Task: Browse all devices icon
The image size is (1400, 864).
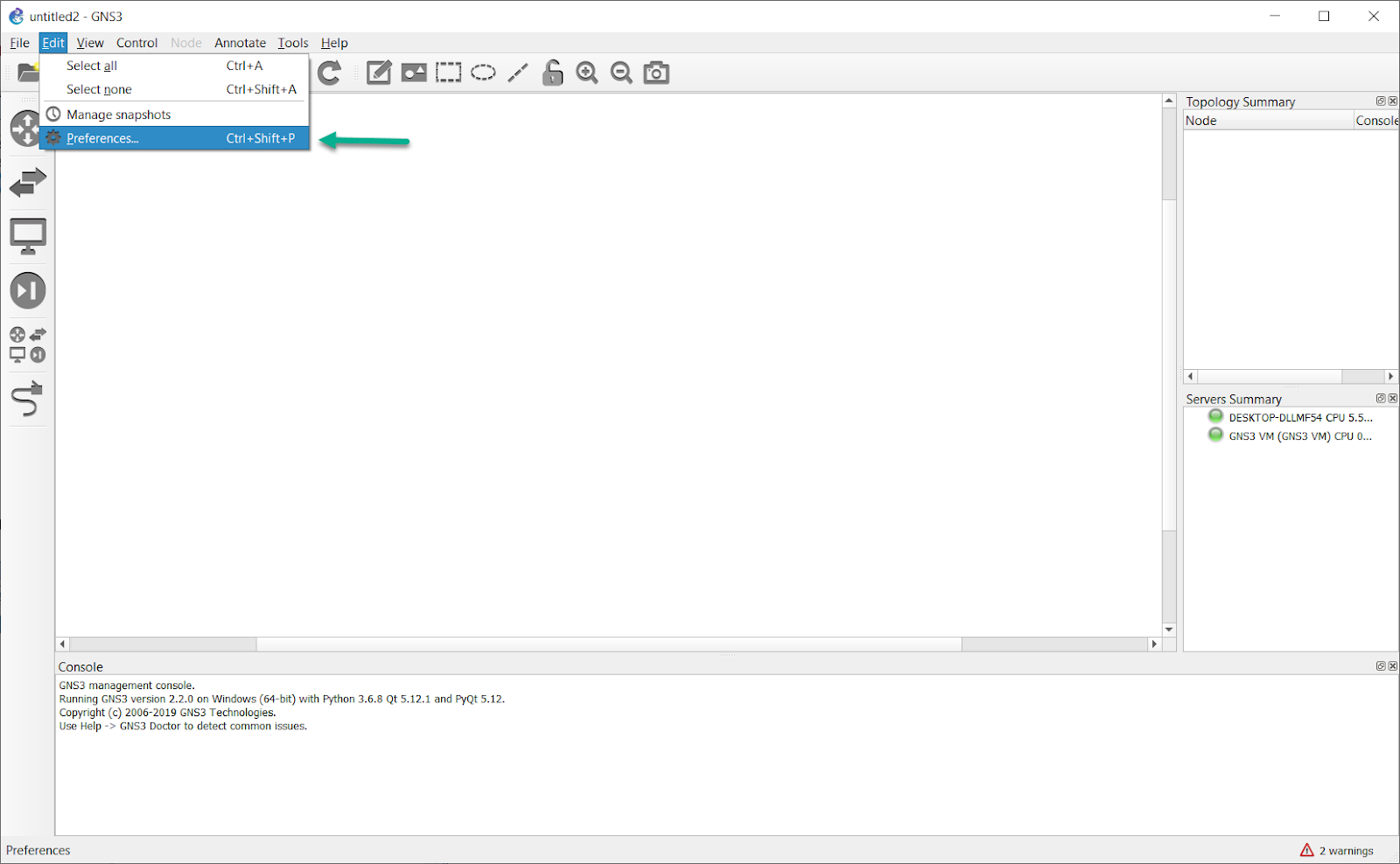Action: (x=28, y=345)
